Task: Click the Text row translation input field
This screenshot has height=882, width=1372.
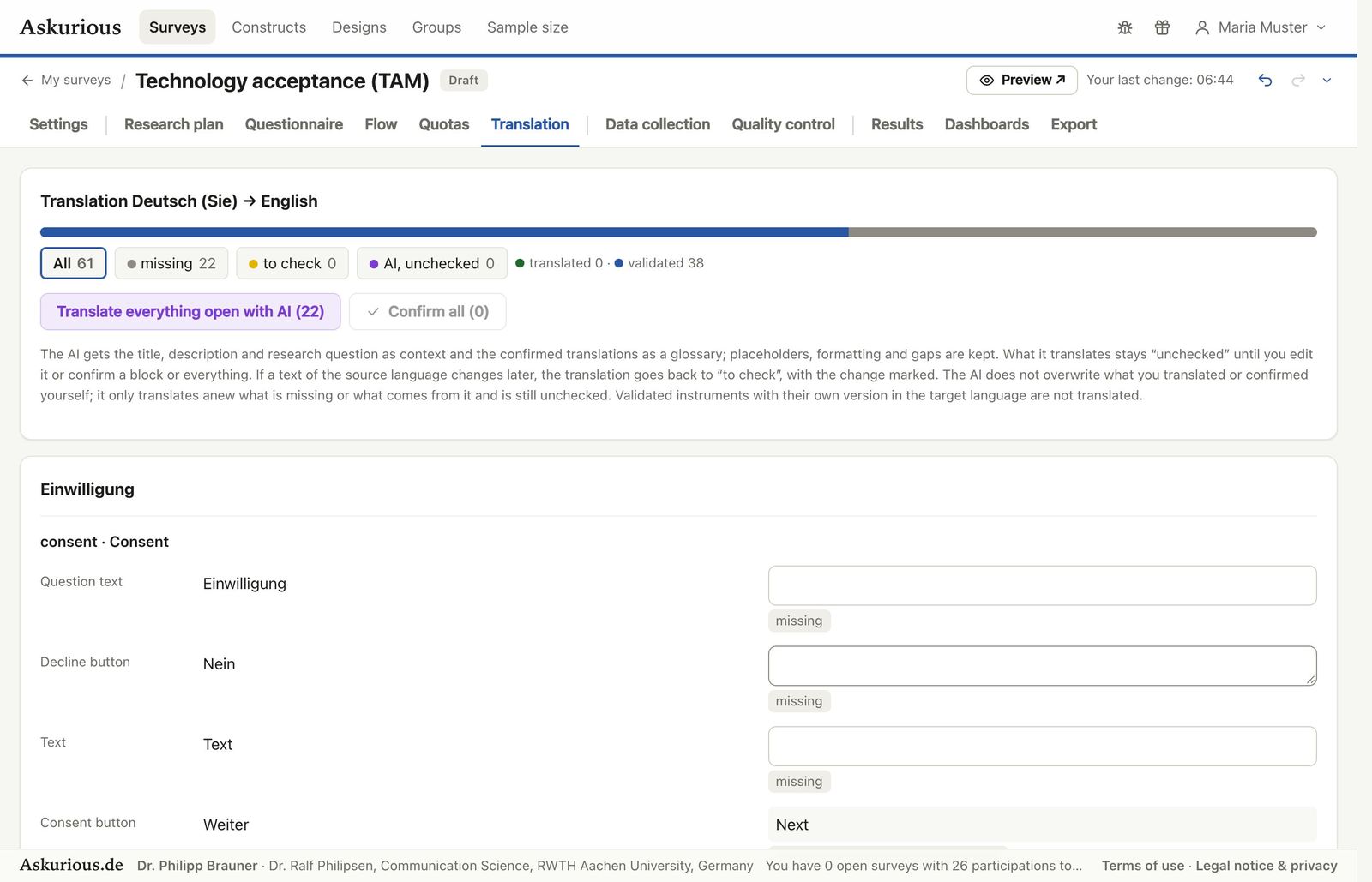Action: (1043, 747)
